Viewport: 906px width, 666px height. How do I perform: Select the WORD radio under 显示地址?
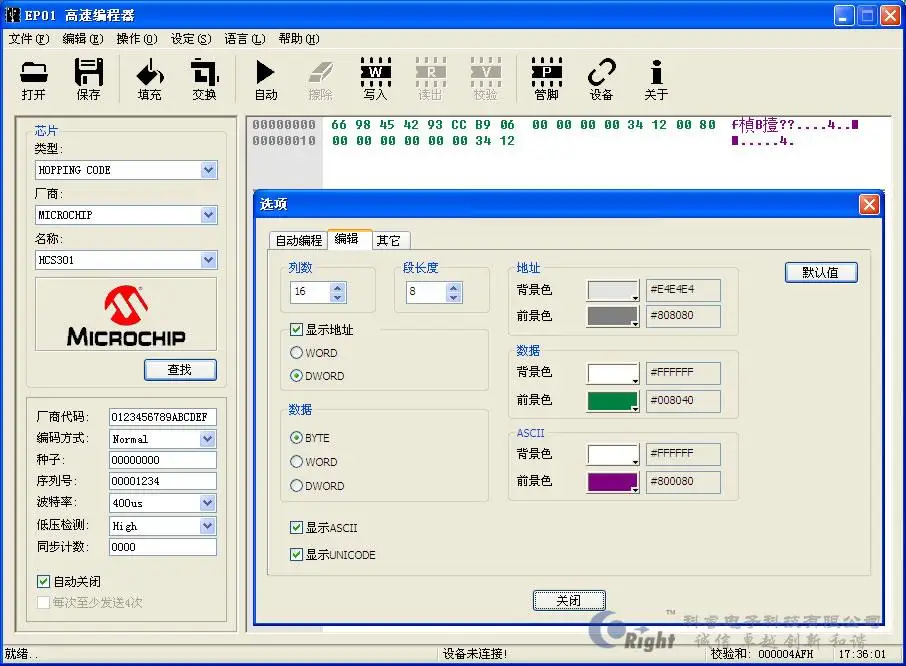[x=296, y=352]
